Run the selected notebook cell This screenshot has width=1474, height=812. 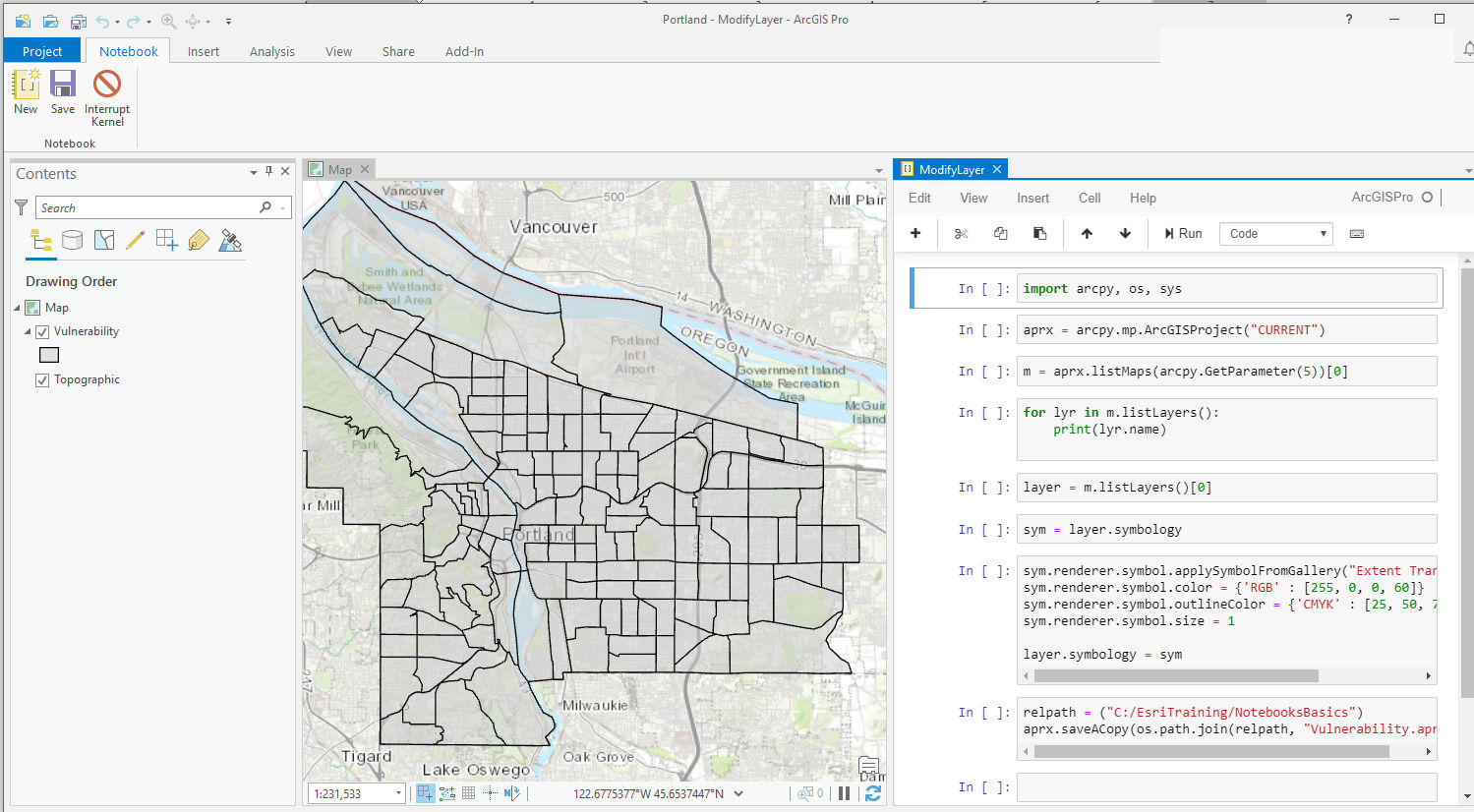point(1183,234)
